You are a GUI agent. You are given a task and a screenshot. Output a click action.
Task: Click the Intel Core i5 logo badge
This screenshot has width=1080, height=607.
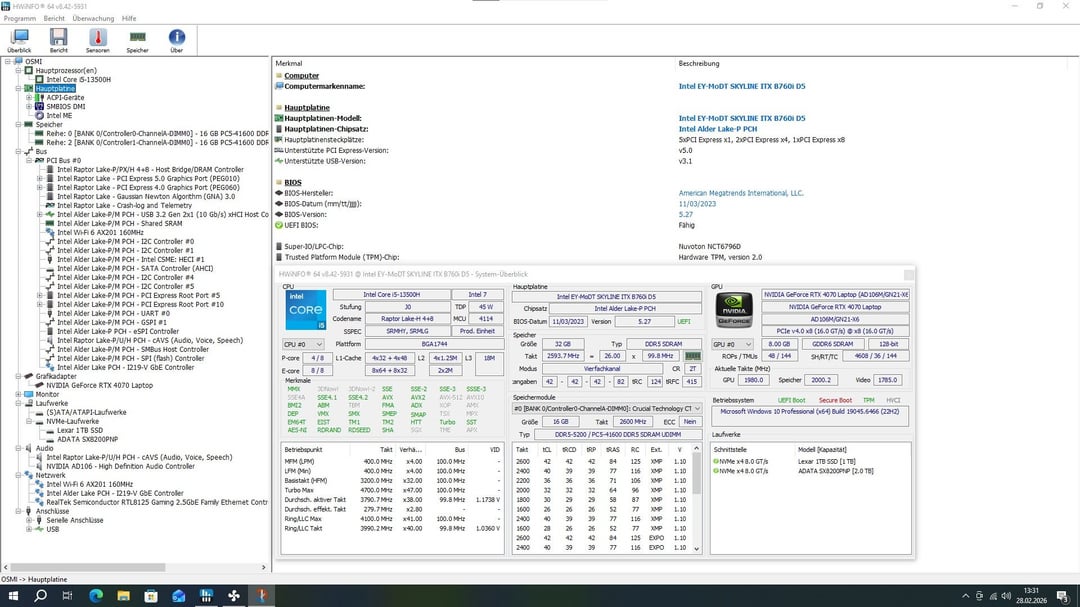click(x=305, y=311)
